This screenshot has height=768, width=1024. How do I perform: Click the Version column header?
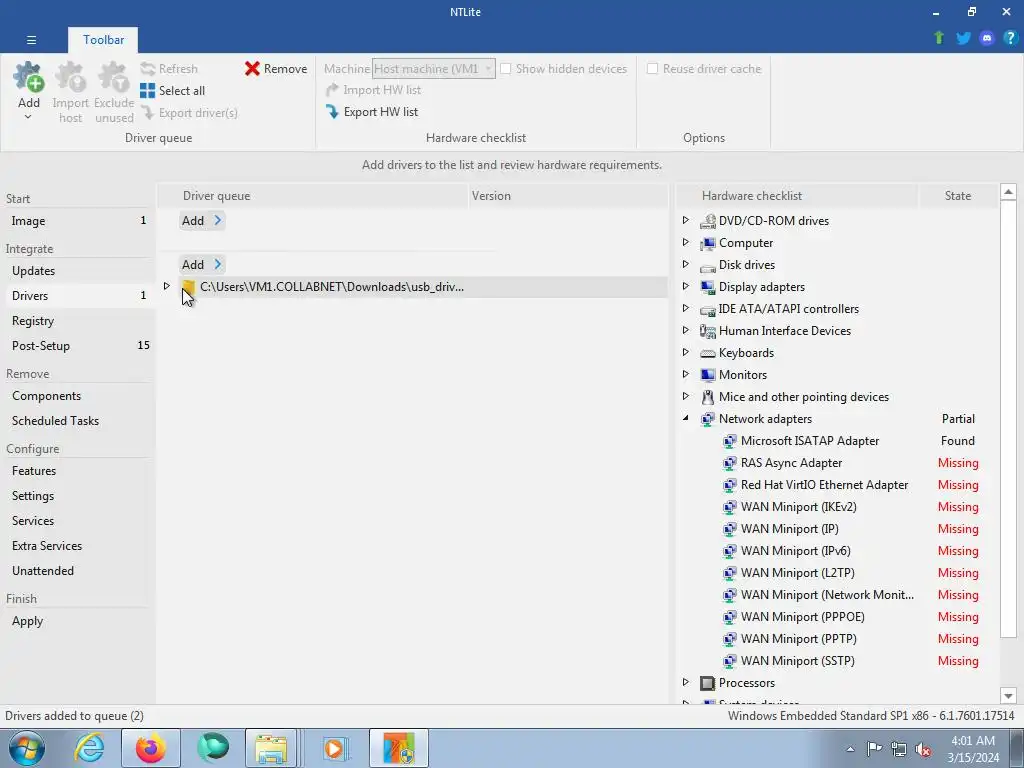568,196
